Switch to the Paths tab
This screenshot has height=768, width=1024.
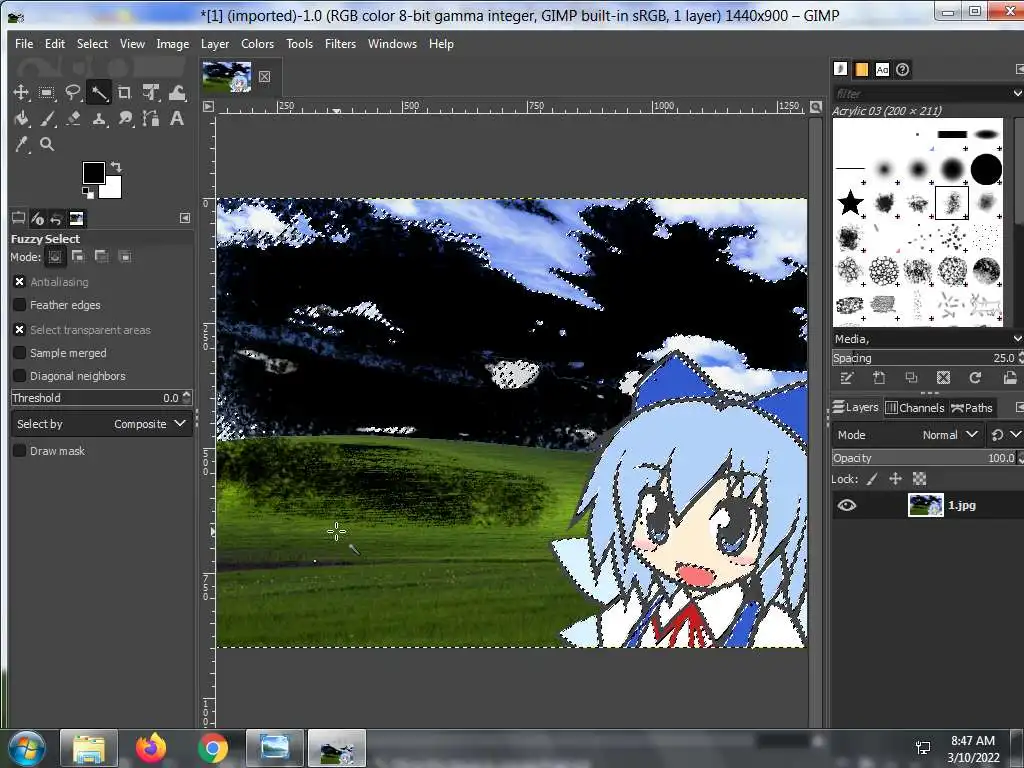972,408
